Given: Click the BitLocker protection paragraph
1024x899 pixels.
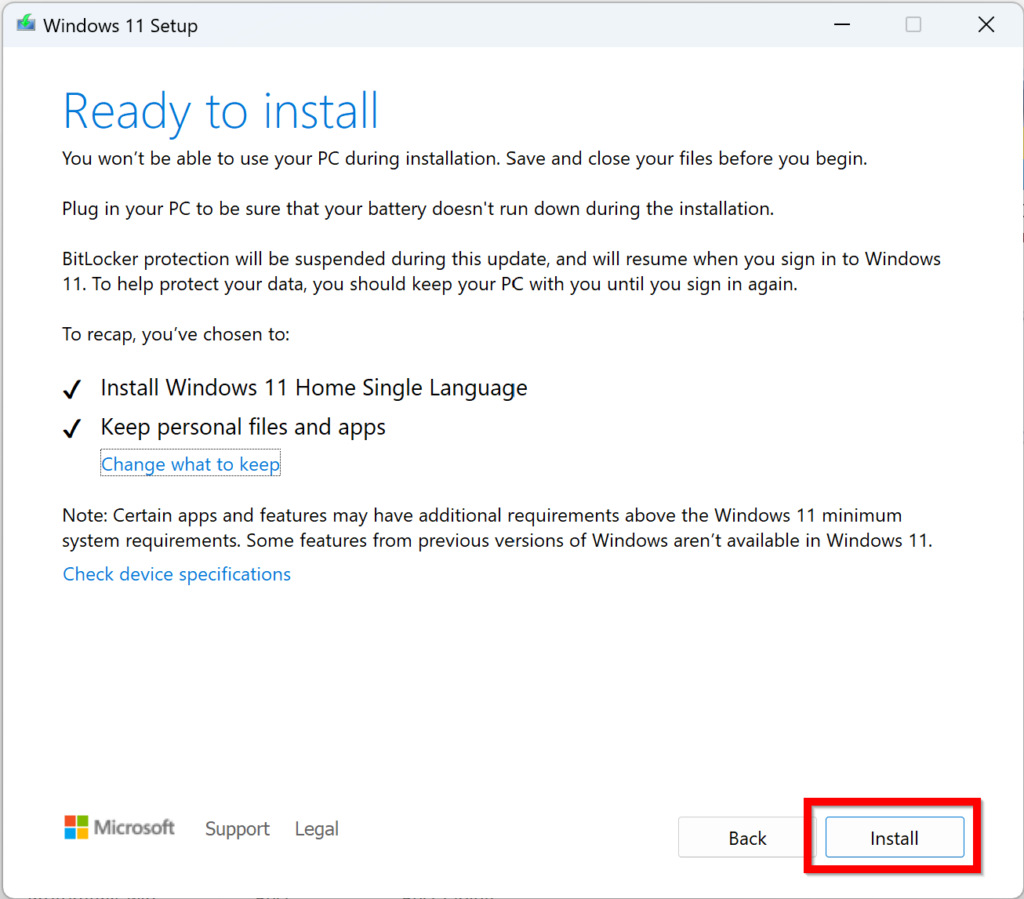Looking at the screenshot, I should pyautogui.click(x=500, y=271).
